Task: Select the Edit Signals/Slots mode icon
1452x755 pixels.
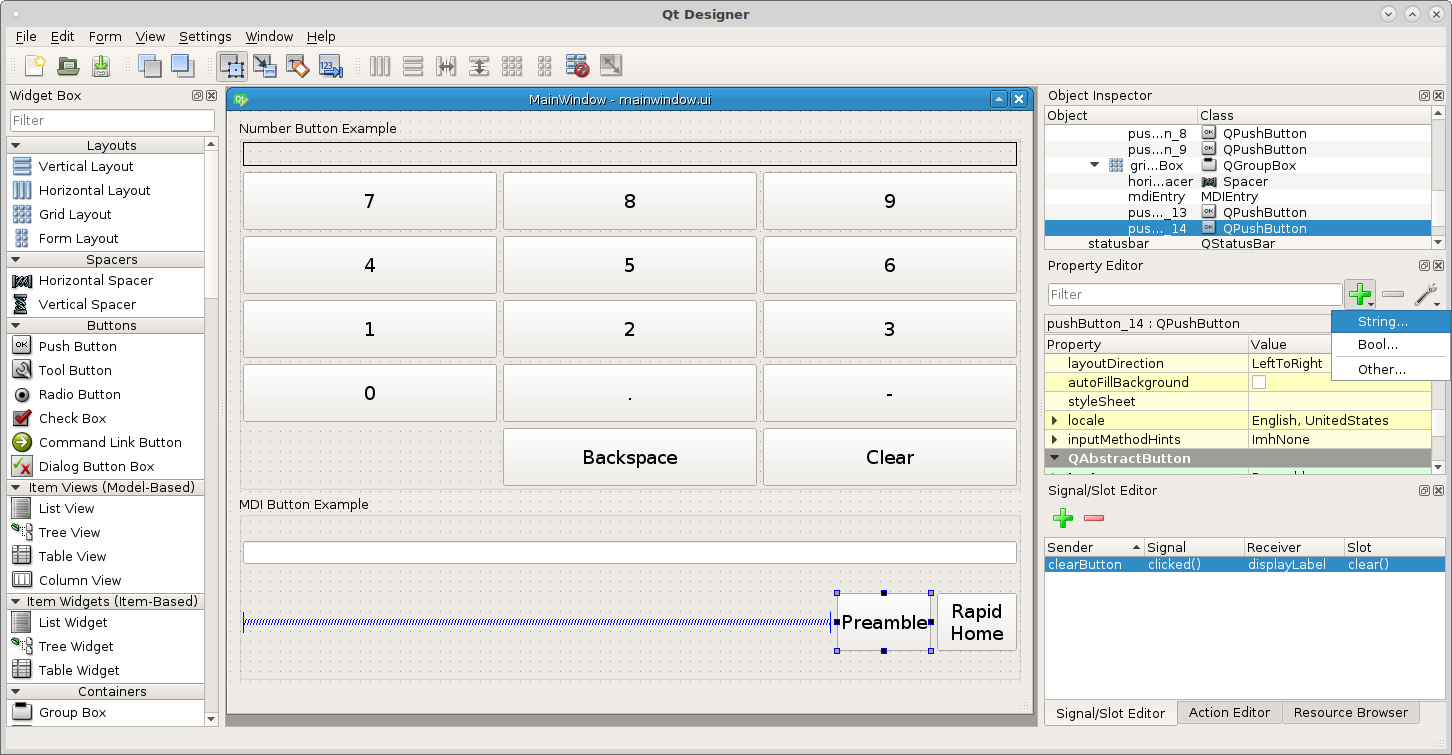Action: pyautogui.click(x=265, y=66)
